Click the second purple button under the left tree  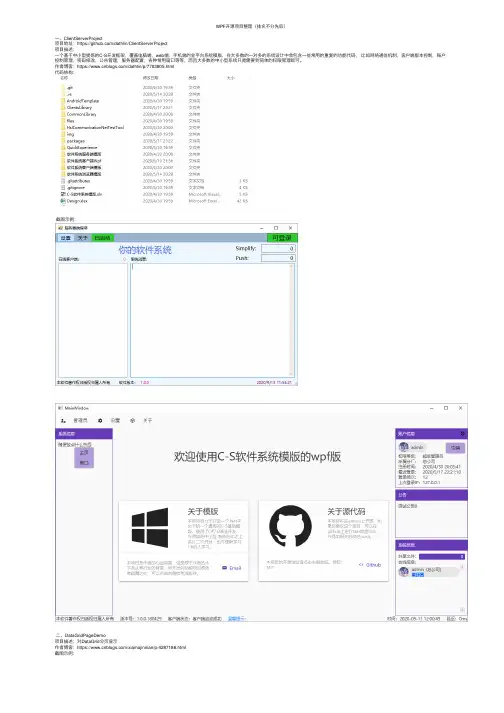pyautogui.click(x=84, y=463)
